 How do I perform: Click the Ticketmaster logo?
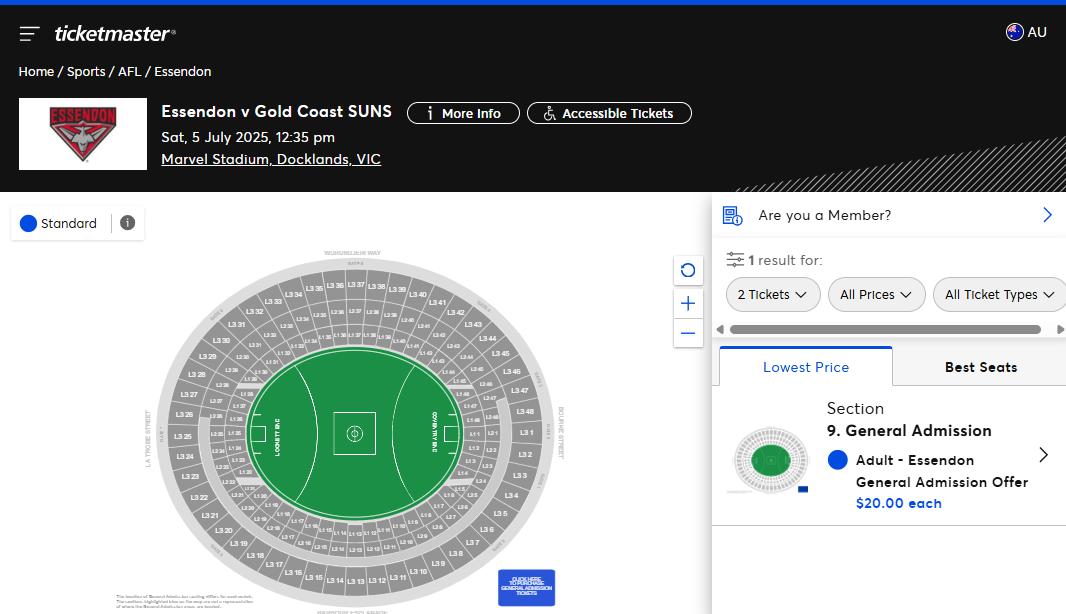click(x=115, y=33)
